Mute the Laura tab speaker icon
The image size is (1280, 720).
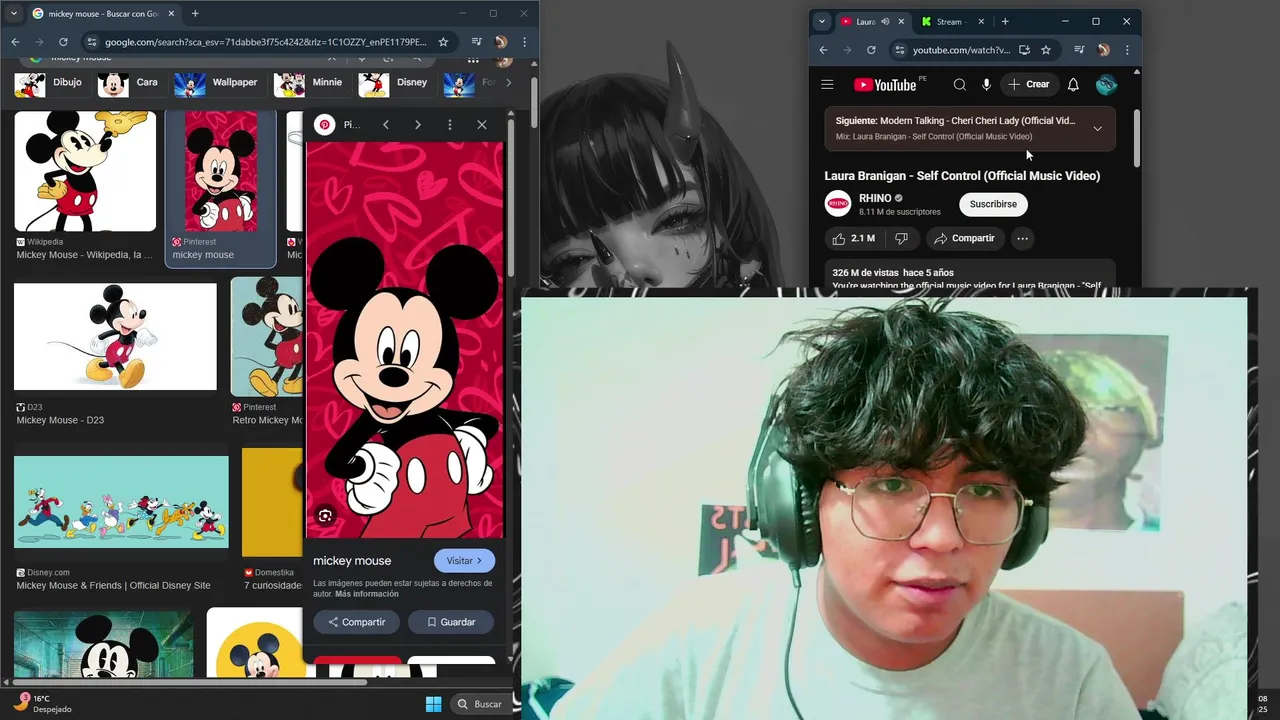(x=885, y=21)
